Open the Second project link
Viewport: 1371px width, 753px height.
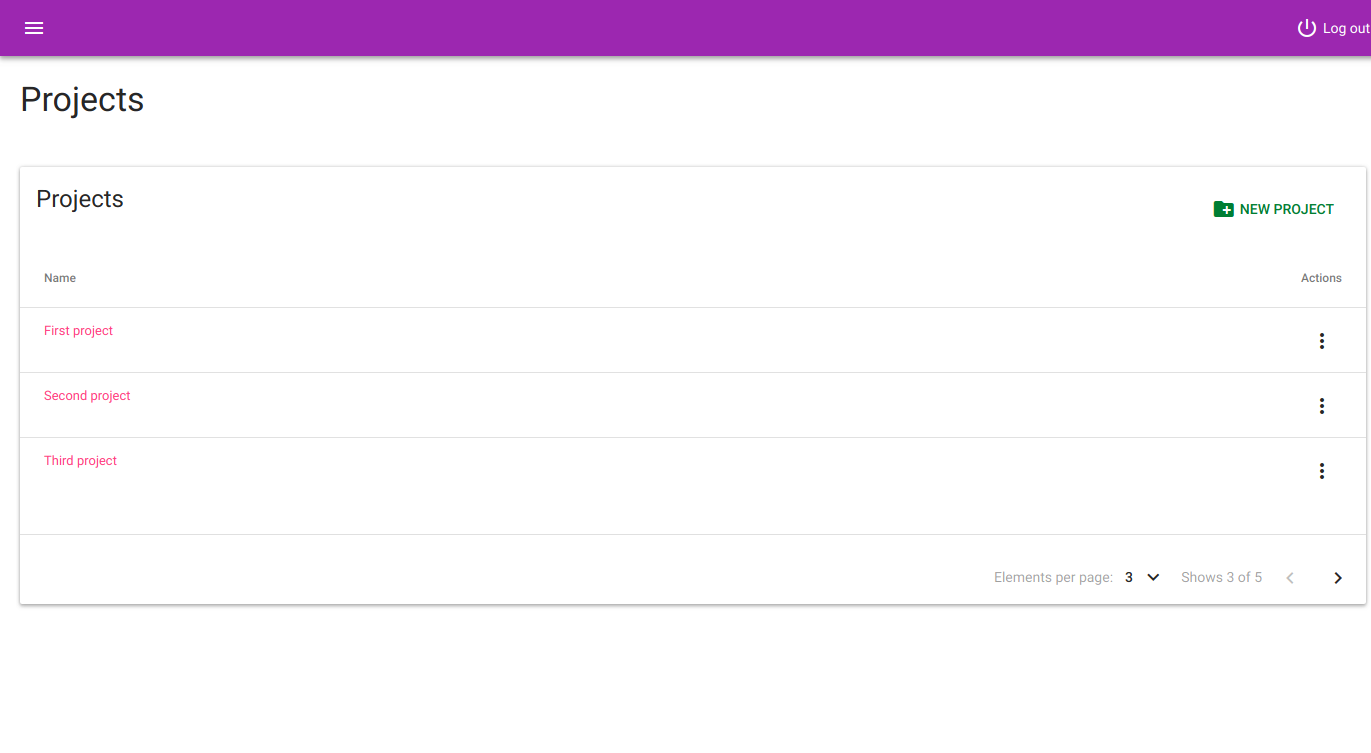point(87,396)
